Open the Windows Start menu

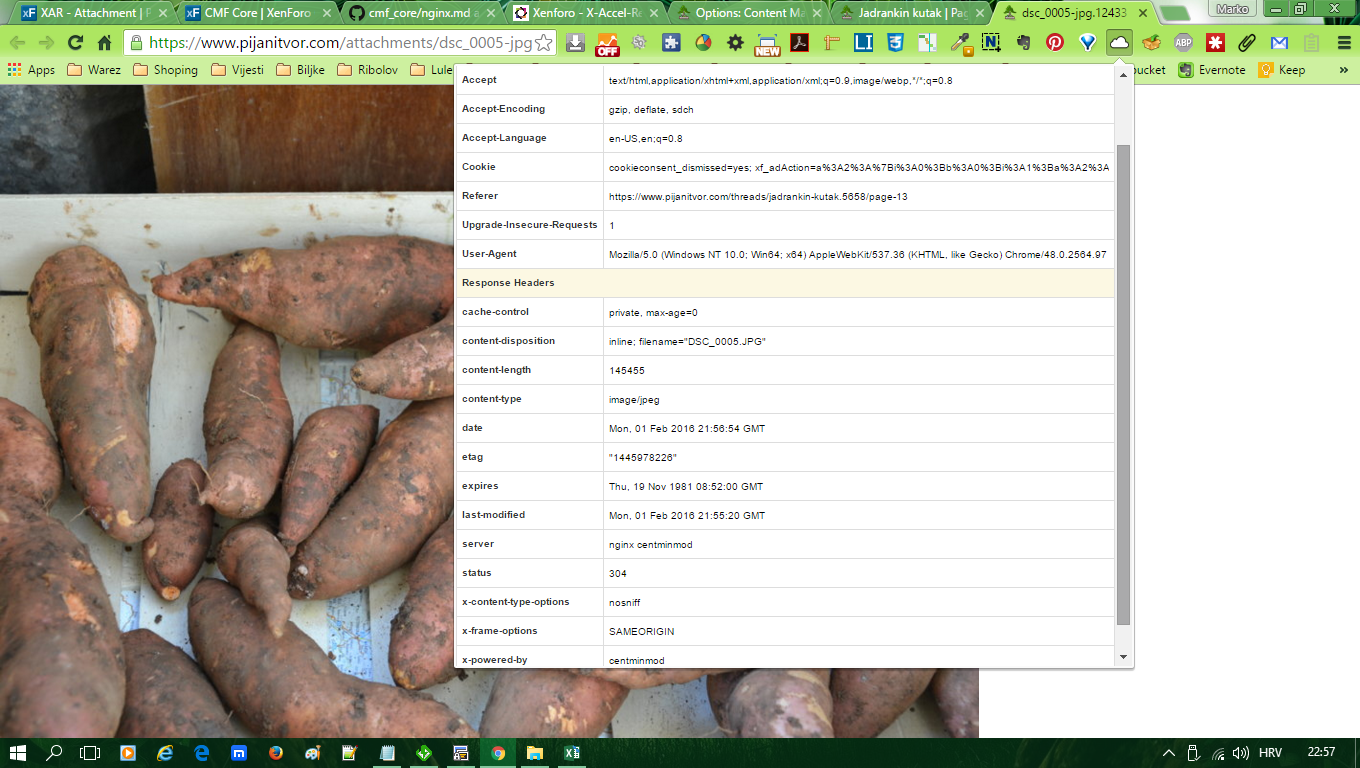click(18, 753)
